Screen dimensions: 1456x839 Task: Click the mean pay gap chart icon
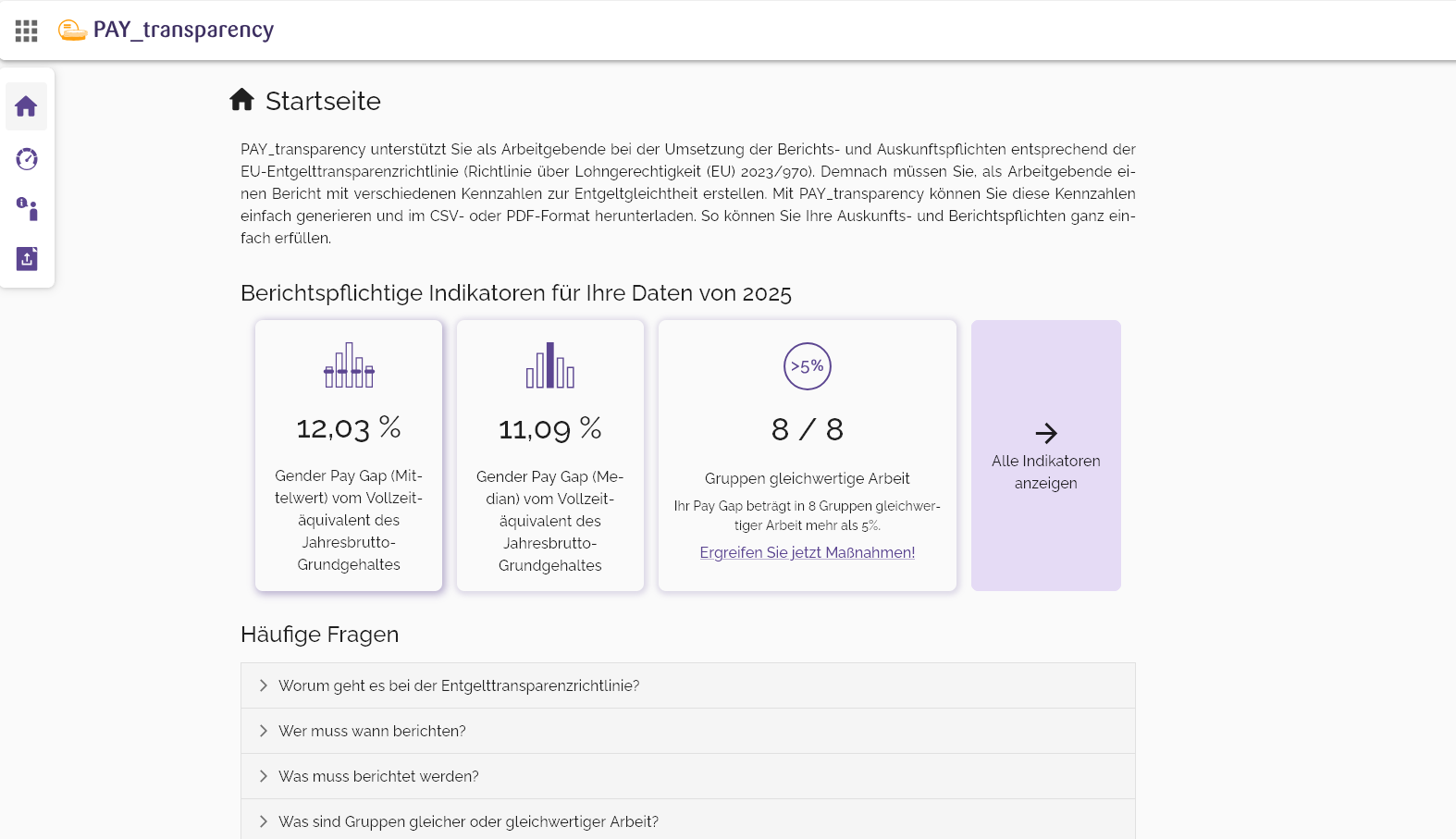tap(349, 365)
